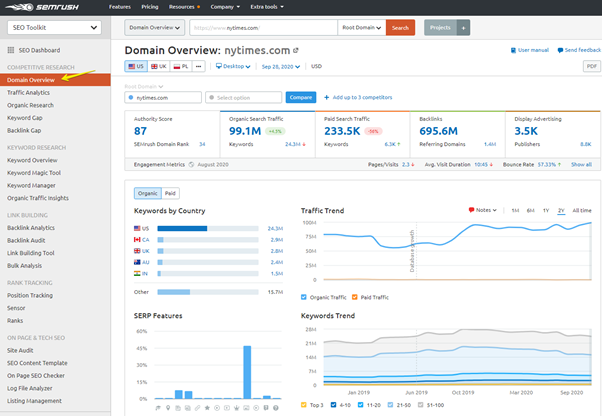602x416 pixels.
Task: Open nytimes.com external link icon
Action: pyautogui.click(x=296, y=50)
